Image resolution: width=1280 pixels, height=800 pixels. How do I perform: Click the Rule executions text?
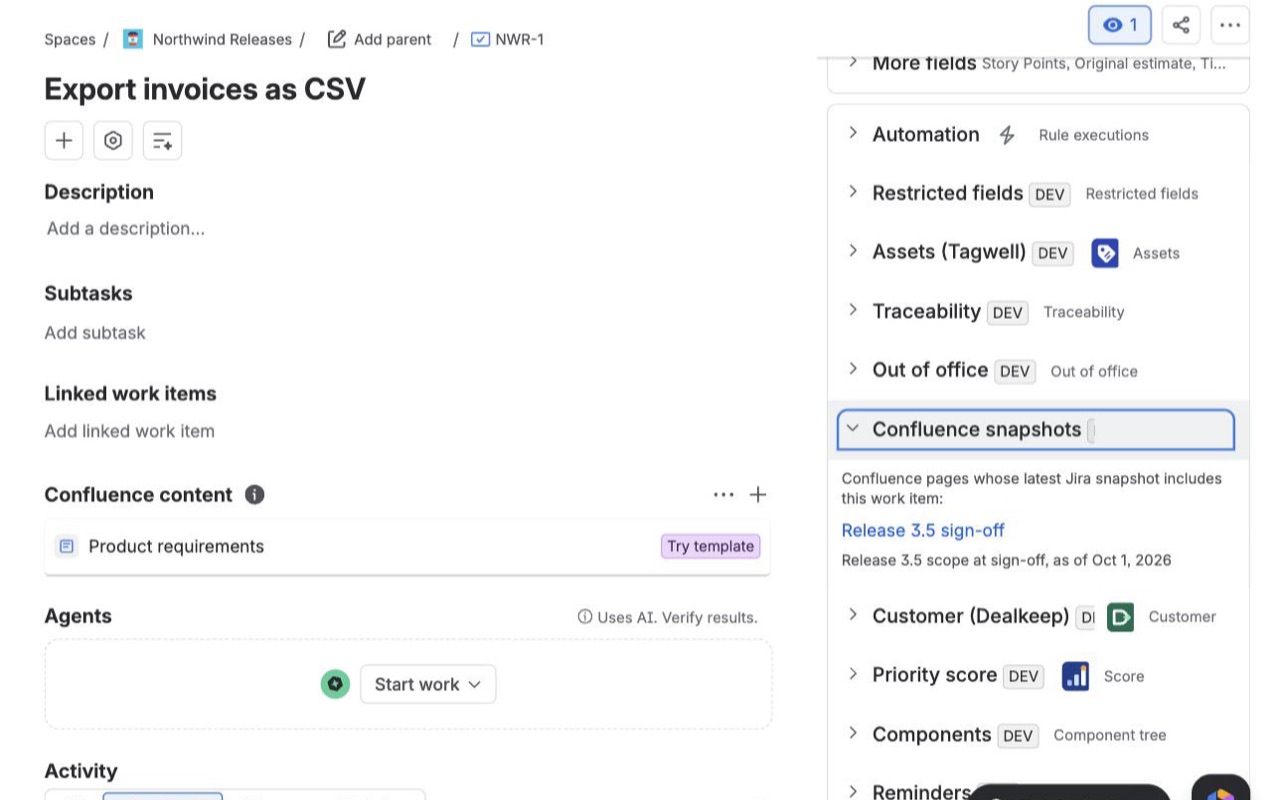tap(1094, 135)
